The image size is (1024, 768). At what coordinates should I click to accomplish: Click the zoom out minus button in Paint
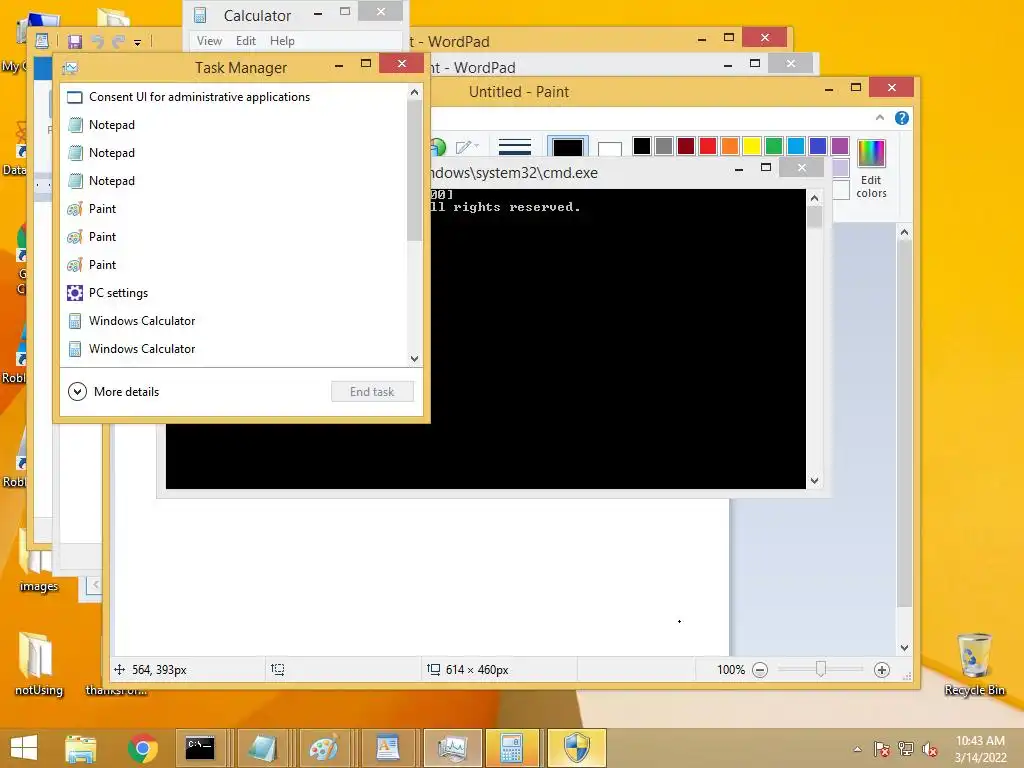(x=760, y=670)
